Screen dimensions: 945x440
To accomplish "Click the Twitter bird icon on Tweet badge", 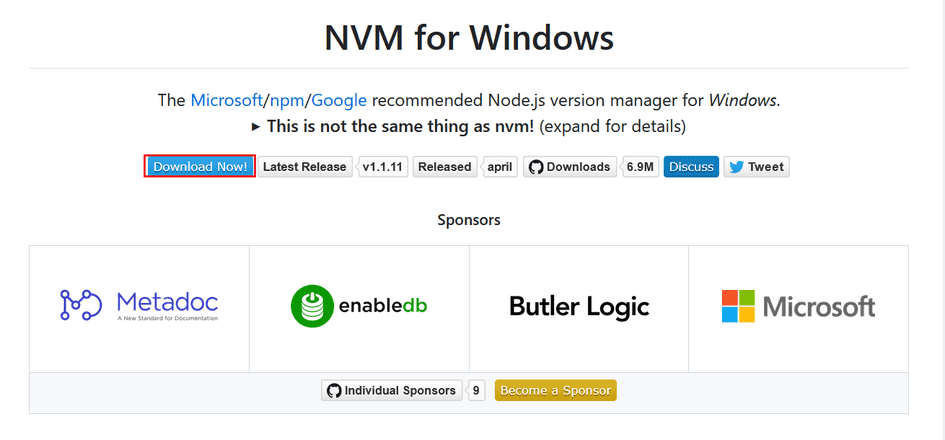I will (x=736, y=167).
